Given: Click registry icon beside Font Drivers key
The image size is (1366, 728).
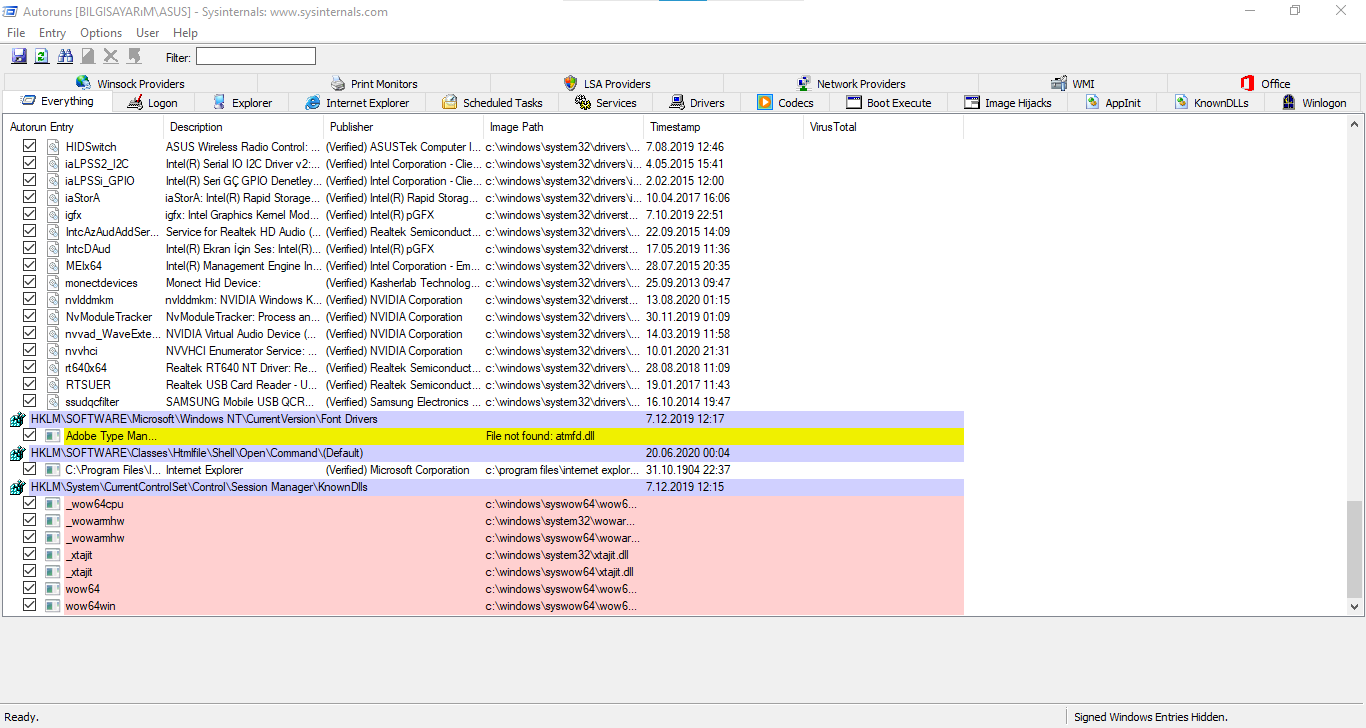Looking at the screenshot, I should click(18, 419).
